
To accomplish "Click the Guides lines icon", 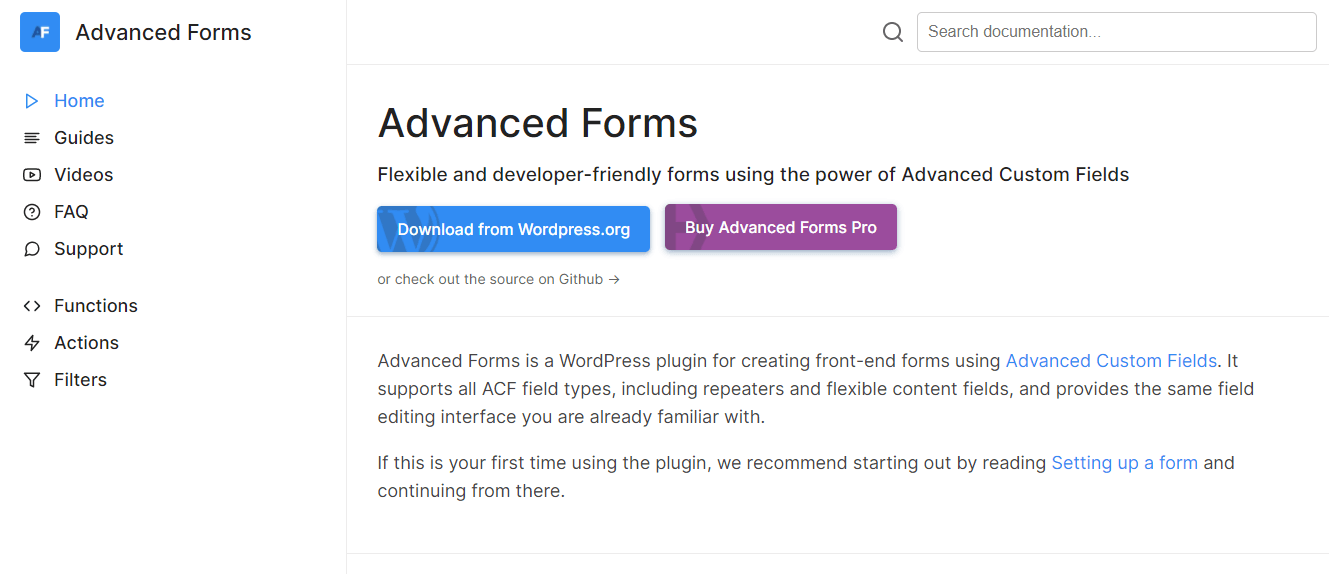I will [x=32, y=138].
